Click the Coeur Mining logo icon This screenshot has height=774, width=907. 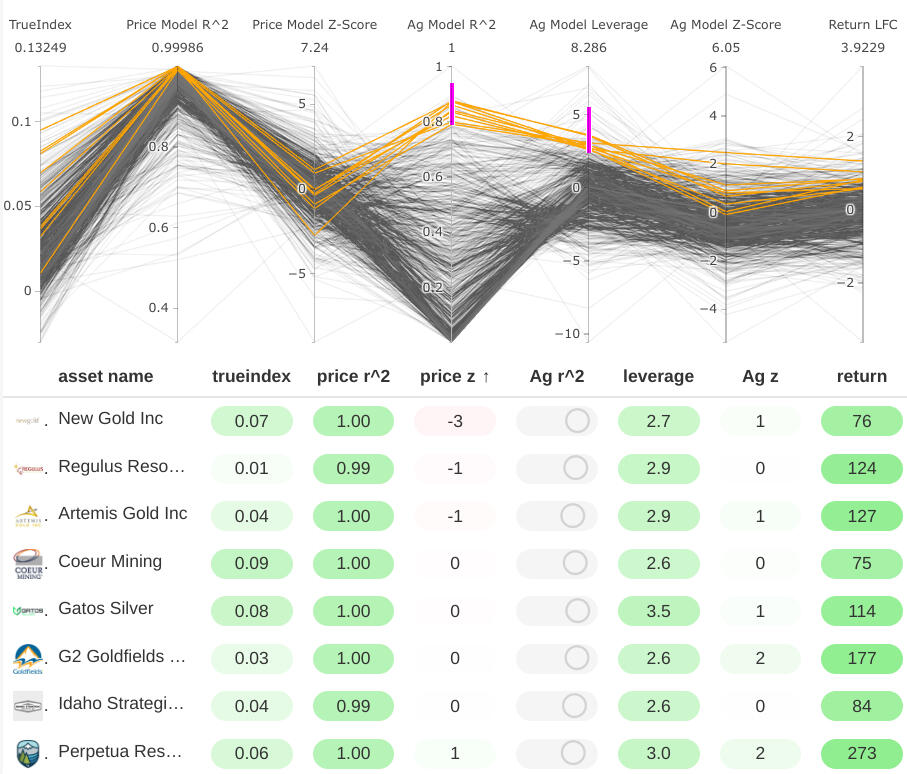[x=27, y=563]
